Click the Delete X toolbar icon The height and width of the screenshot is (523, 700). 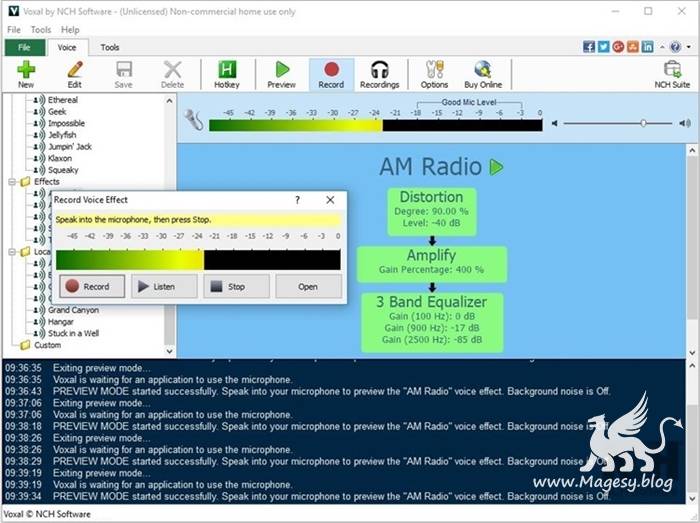[x=172, y=74]
